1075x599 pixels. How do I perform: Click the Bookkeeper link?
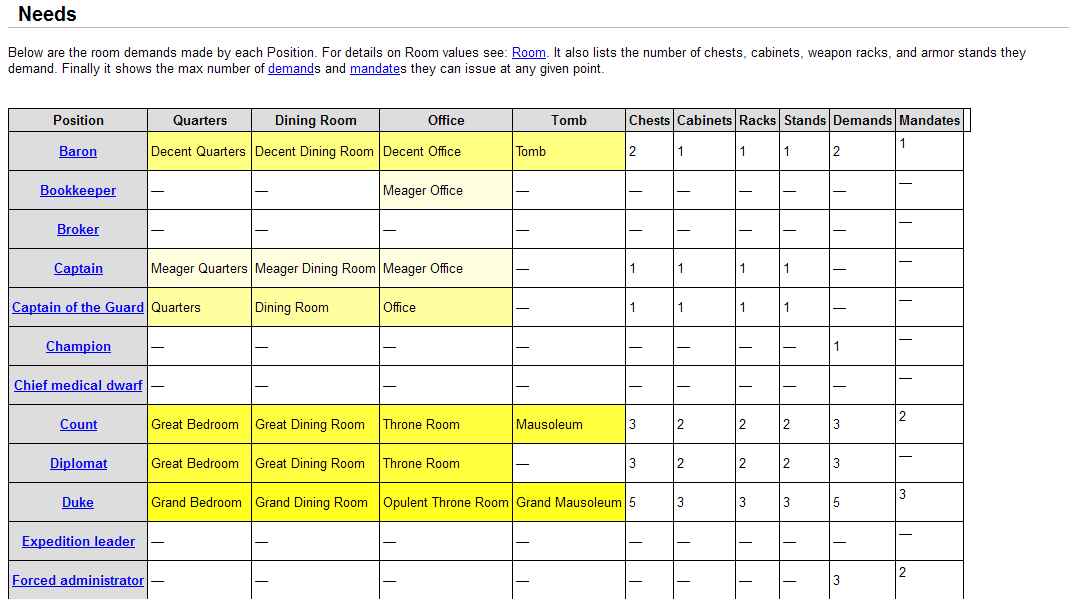click(78, 190)
